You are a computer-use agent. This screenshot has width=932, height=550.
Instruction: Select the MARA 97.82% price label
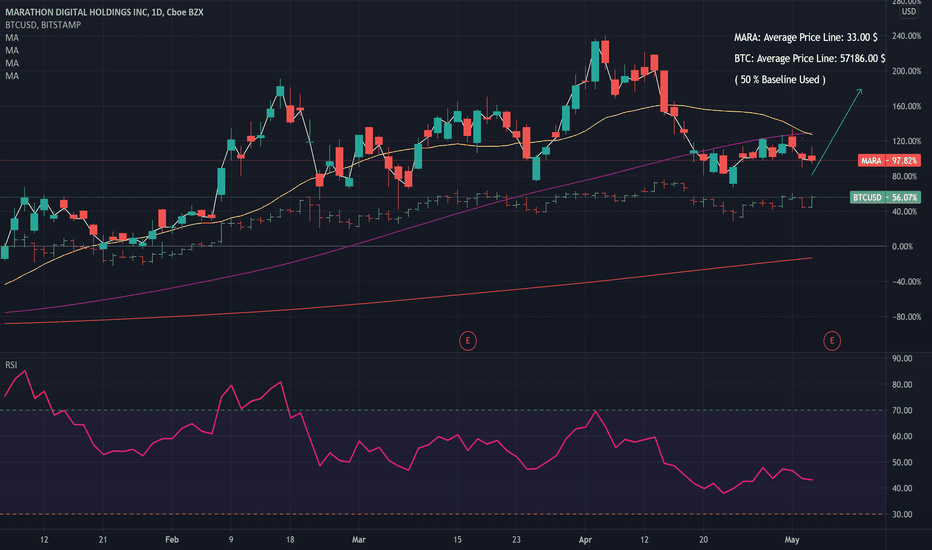(x=889, y=161)
